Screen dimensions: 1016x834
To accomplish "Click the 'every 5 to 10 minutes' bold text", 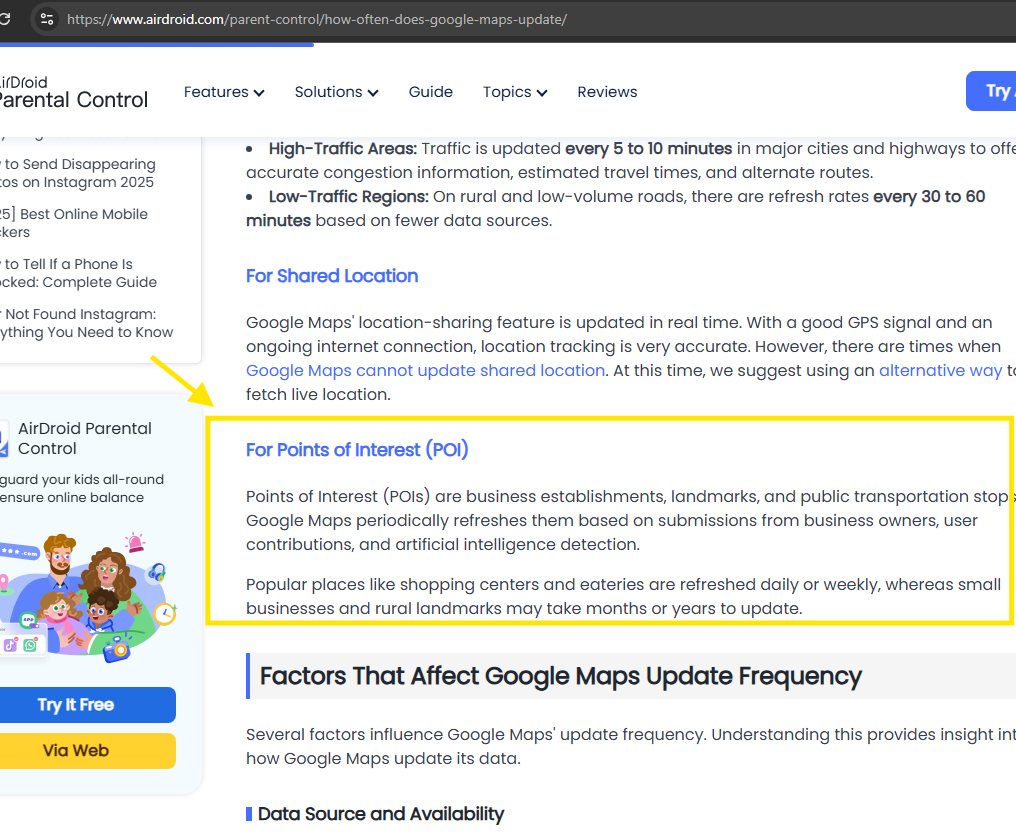I will [649, 148].
